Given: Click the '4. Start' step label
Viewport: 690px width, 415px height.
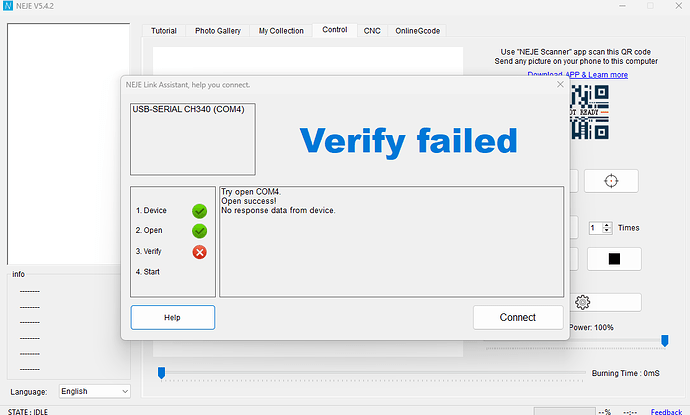Looking at the screenshot, I should pos(147,272).
